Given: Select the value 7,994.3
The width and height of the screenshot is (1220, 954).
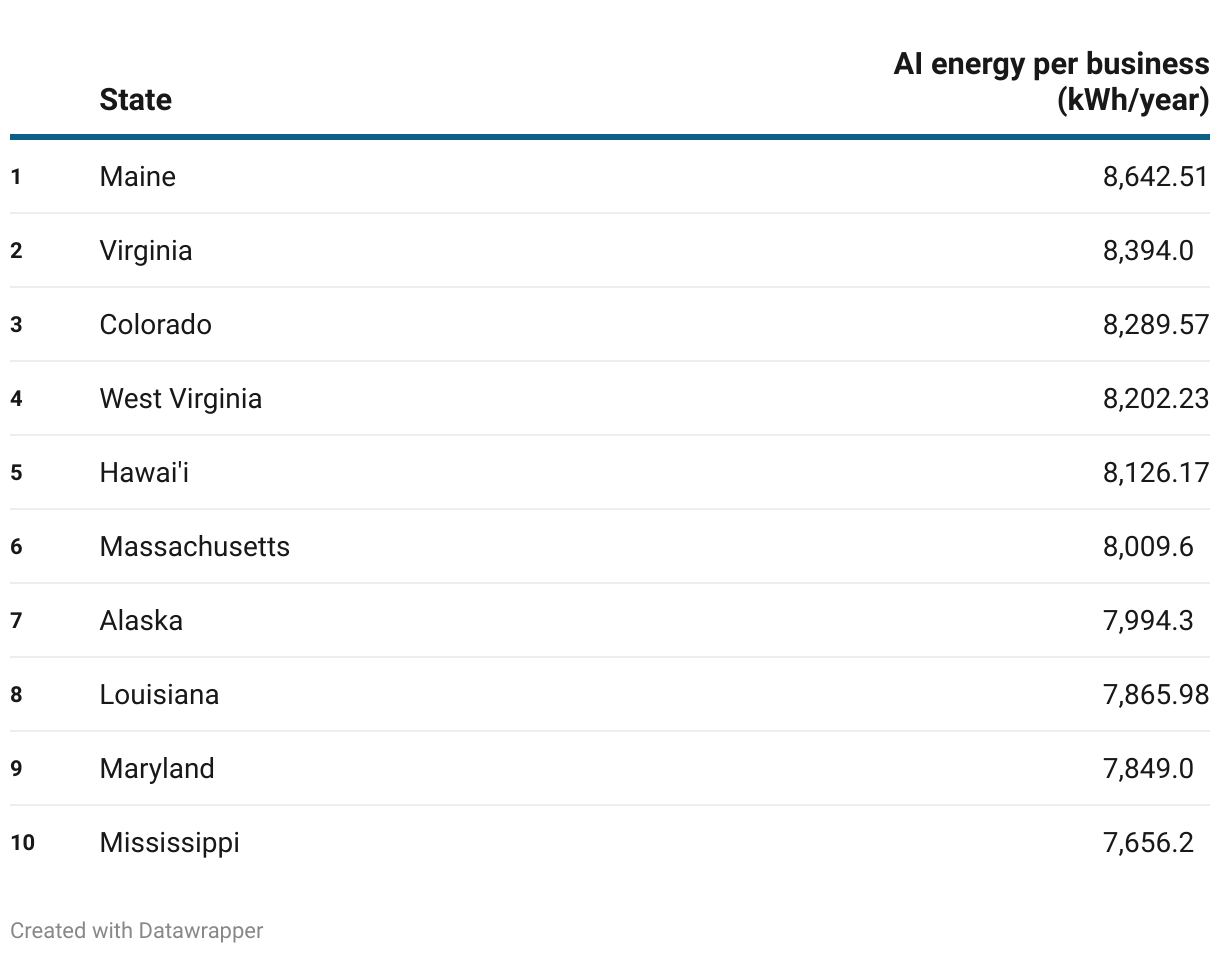Looking at the screenshot, I should (x=1148, y=621).
